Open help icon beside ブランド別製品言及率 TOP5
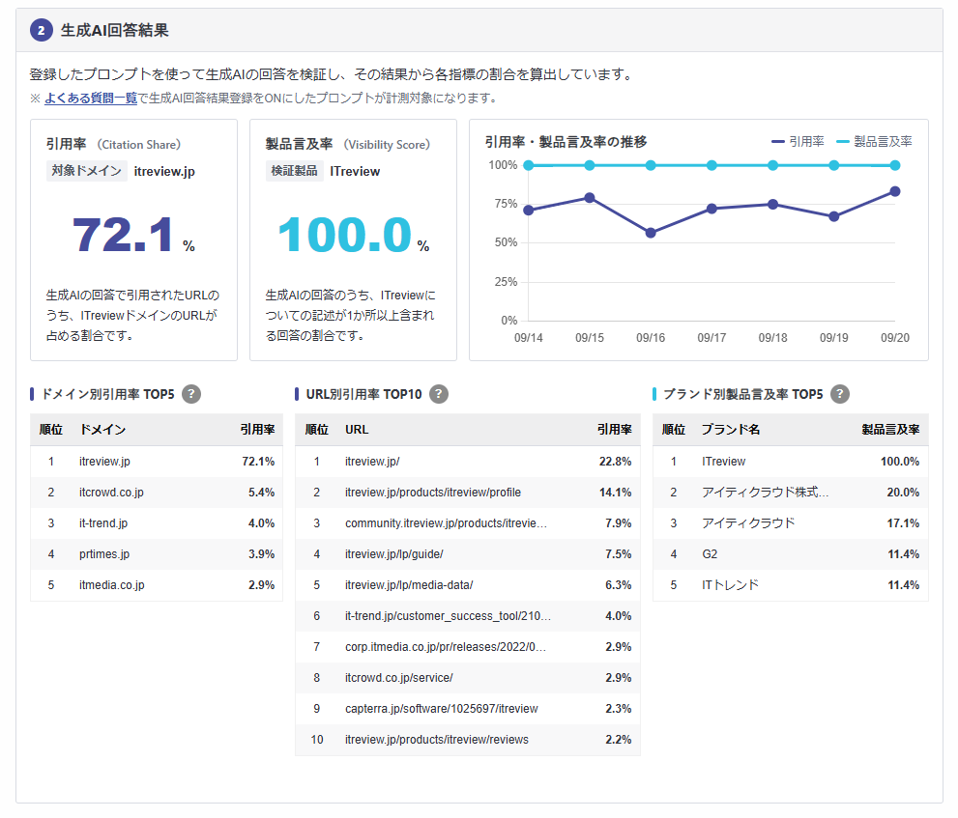The image size is (958, 818). pos(840,394)
